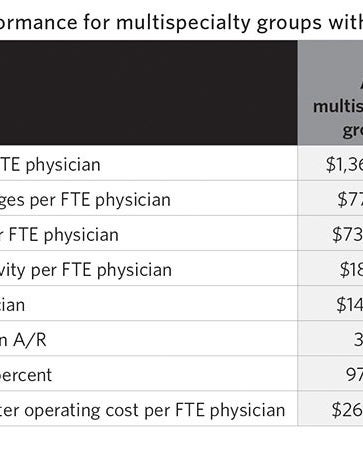363x470 pixels.
Task: Click the word 'groups' in the title
Action: tap(289, 24)
